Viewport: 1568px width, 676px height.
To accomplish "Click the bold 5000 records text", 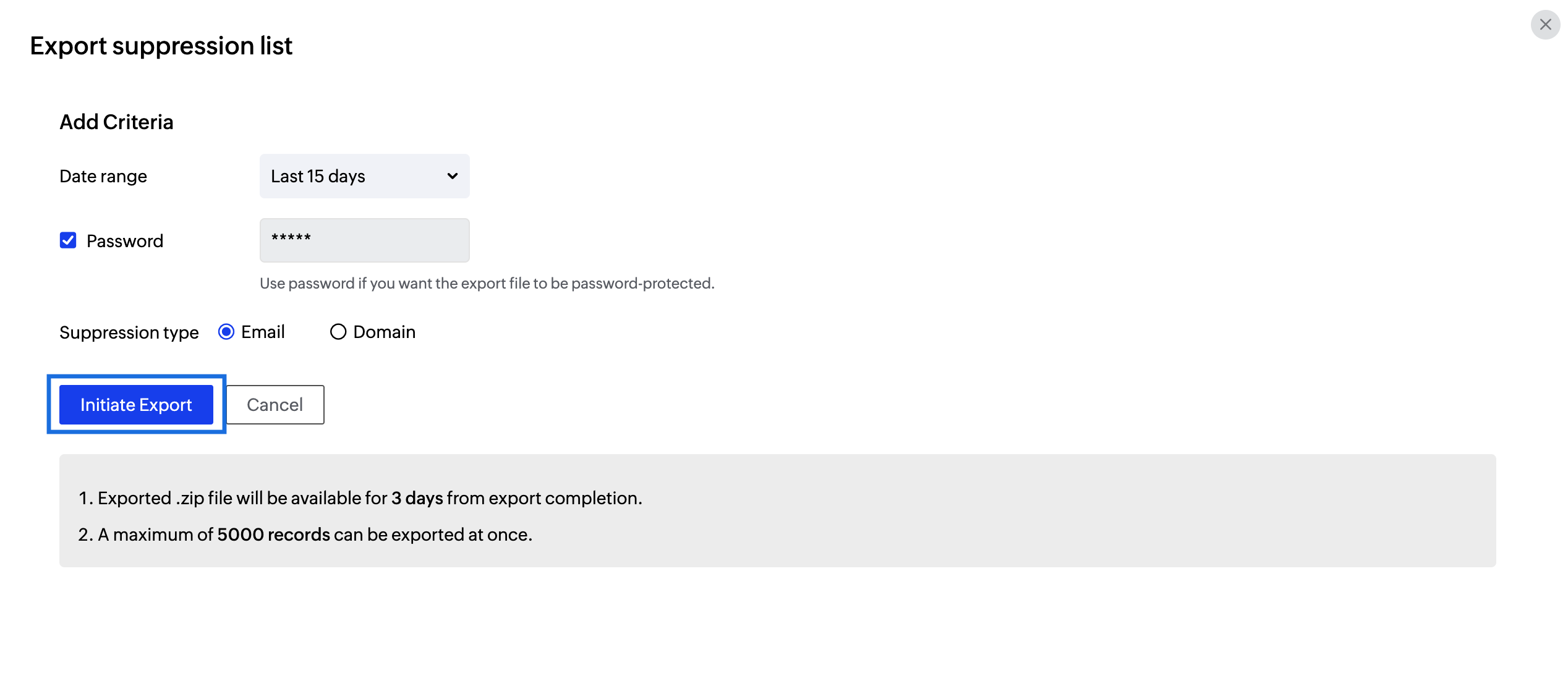I will [273, 534].
